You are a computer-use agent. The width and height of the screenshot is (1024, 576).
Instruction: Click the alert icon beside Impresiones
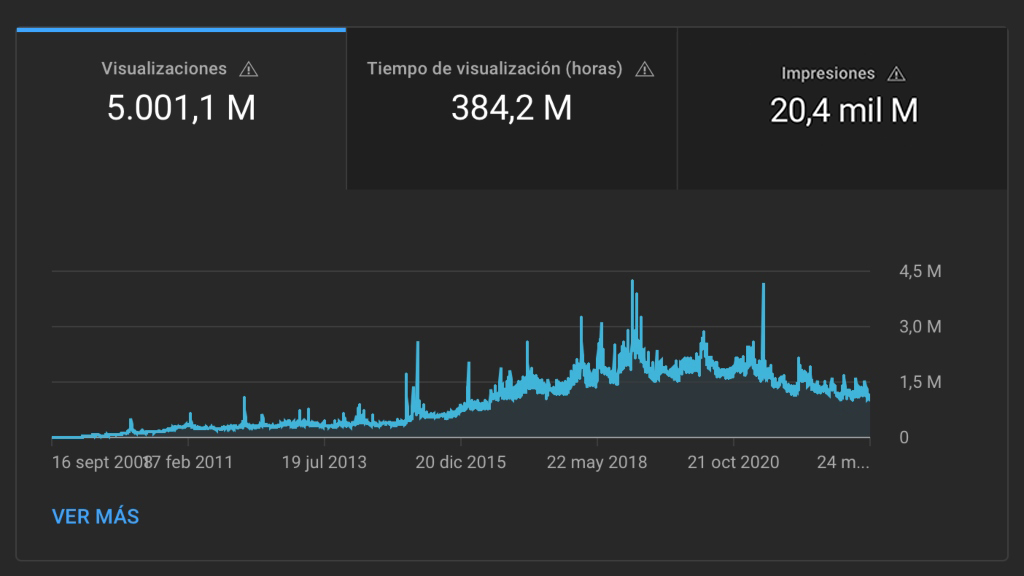point(896,73)
